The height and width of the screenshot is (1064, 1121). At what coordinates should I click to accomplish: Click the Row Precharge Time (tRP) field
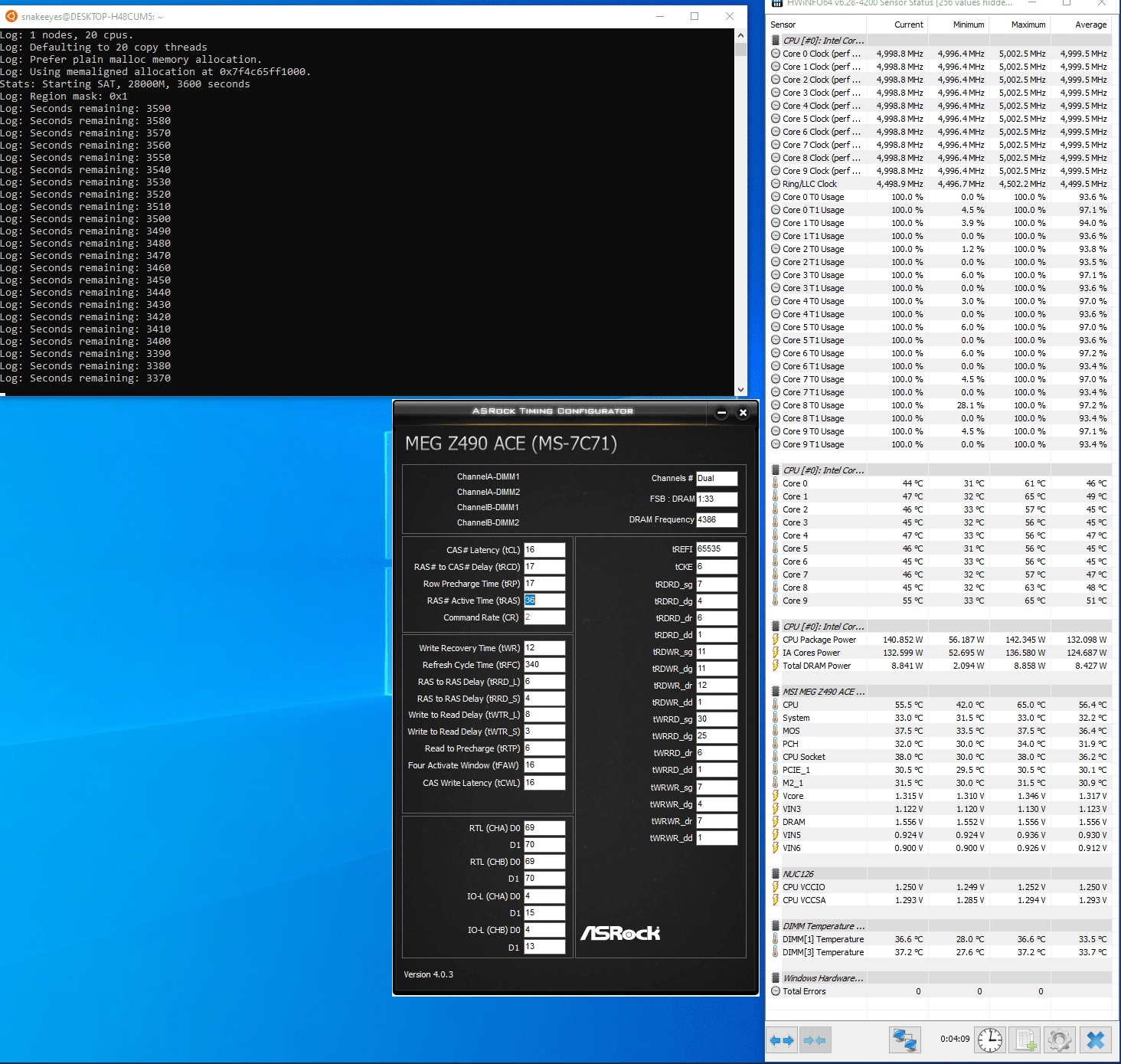pos(544,584)
